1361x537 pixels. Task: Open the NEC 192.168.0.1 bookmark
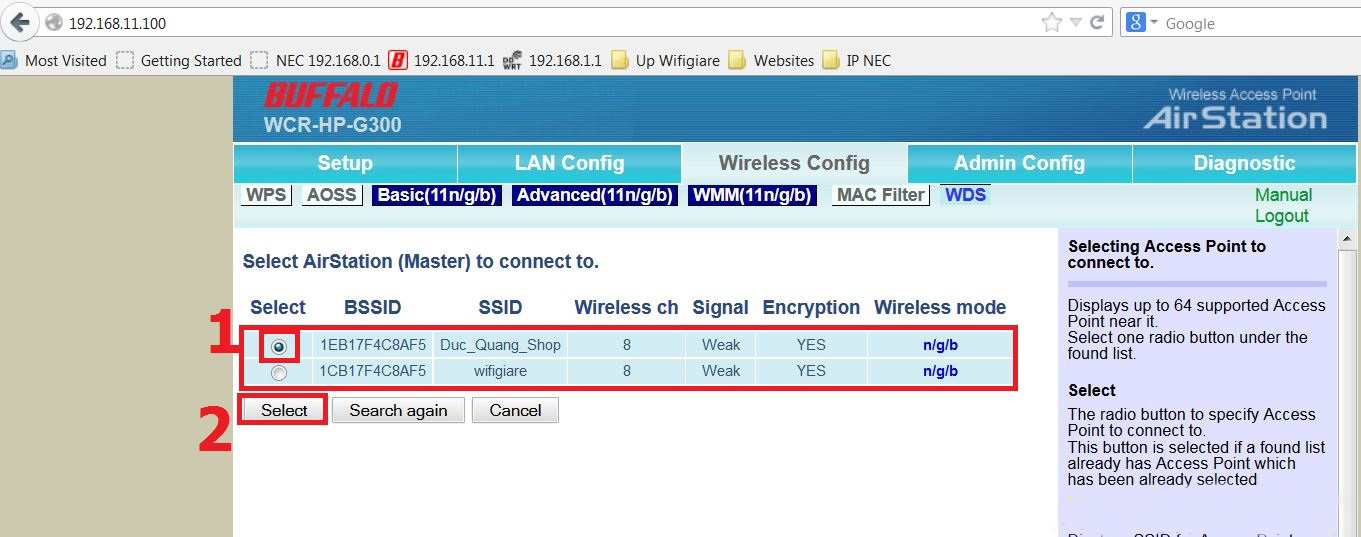tap(316, 60)
